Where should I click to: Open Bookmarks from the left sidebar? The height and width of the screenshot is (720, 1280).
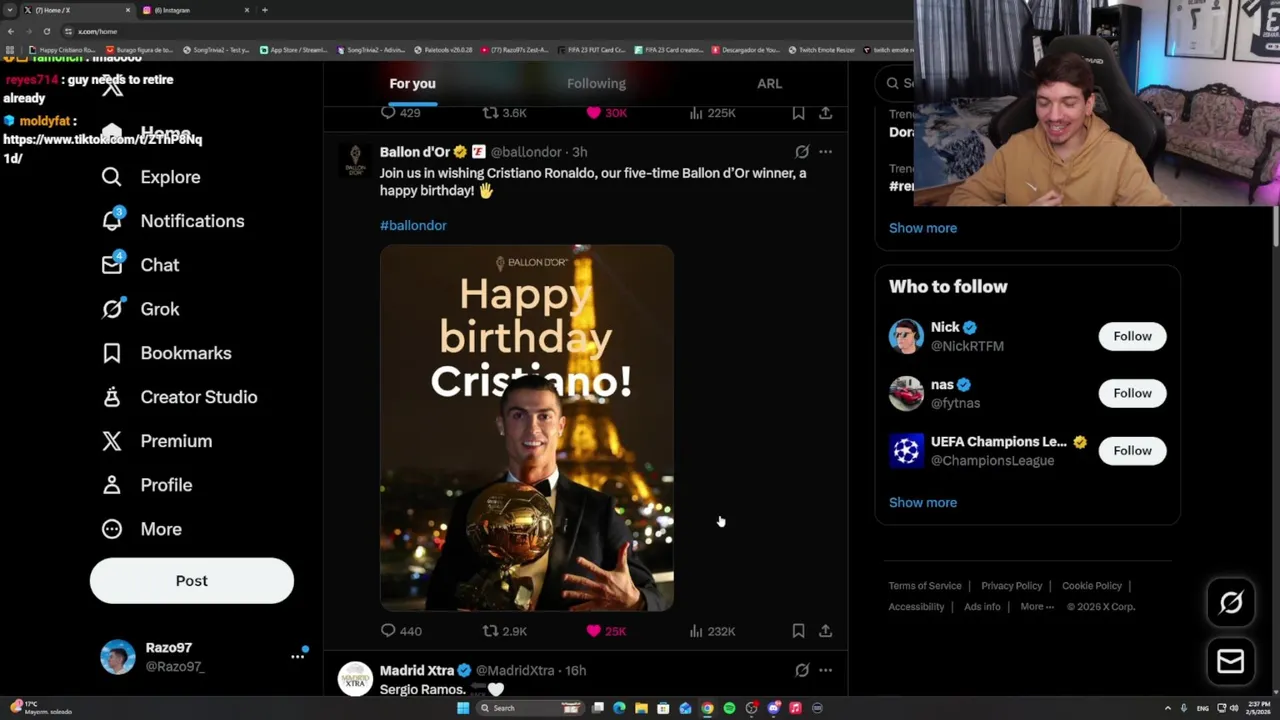pyautogui.click(x=166, y=353)
